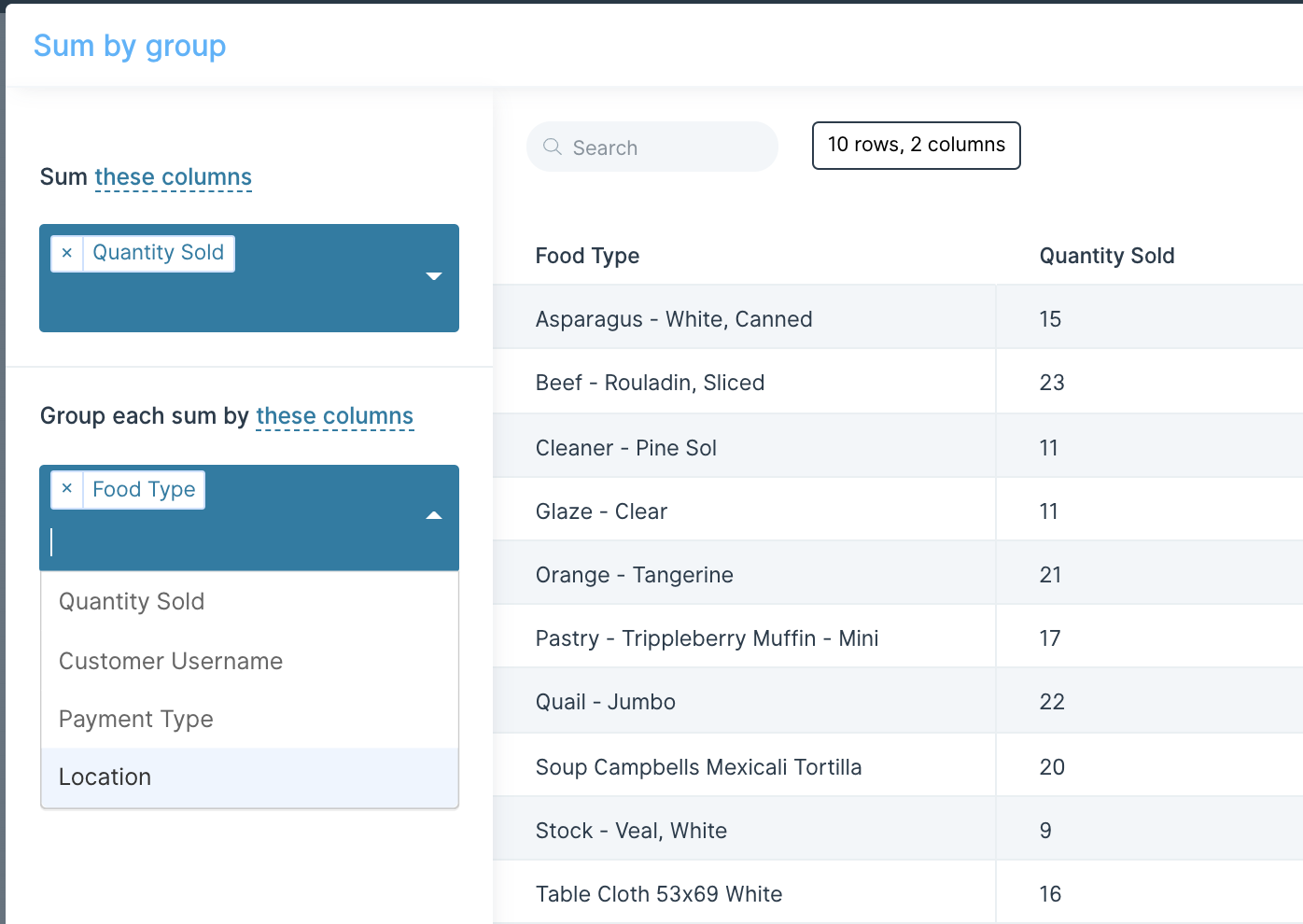Click the Sum by group title
The width and height of the screenshot is (1303, 924).
(x=130, y=46)
